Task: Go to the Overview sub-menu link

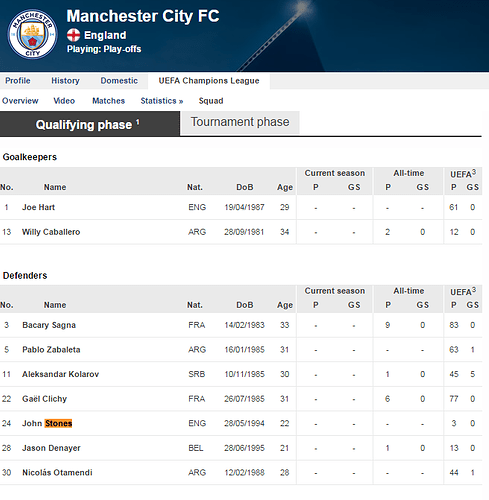Action: [x=20, y=101]
